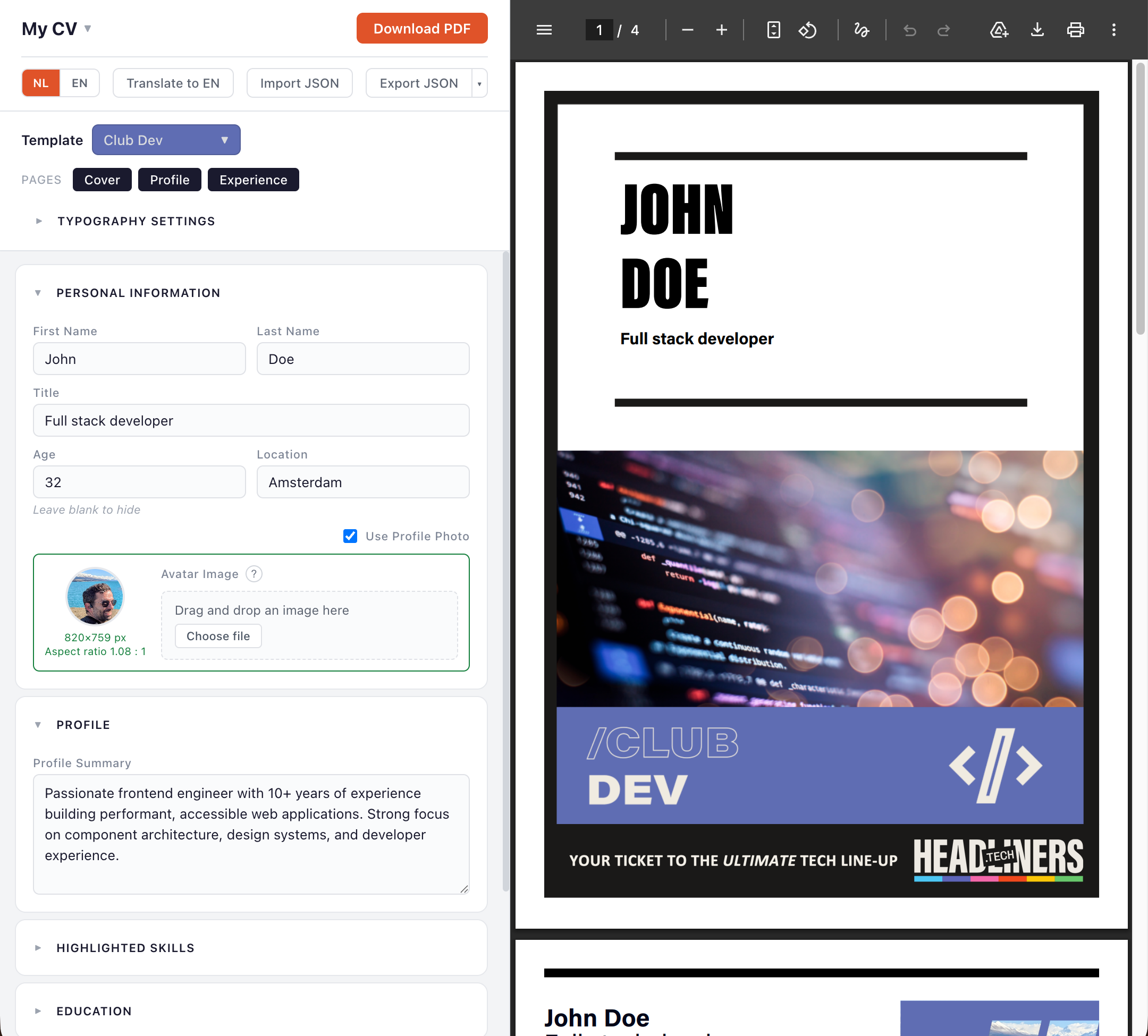
Task: Zoom in the PDF preview
Action: pos(722,30)
